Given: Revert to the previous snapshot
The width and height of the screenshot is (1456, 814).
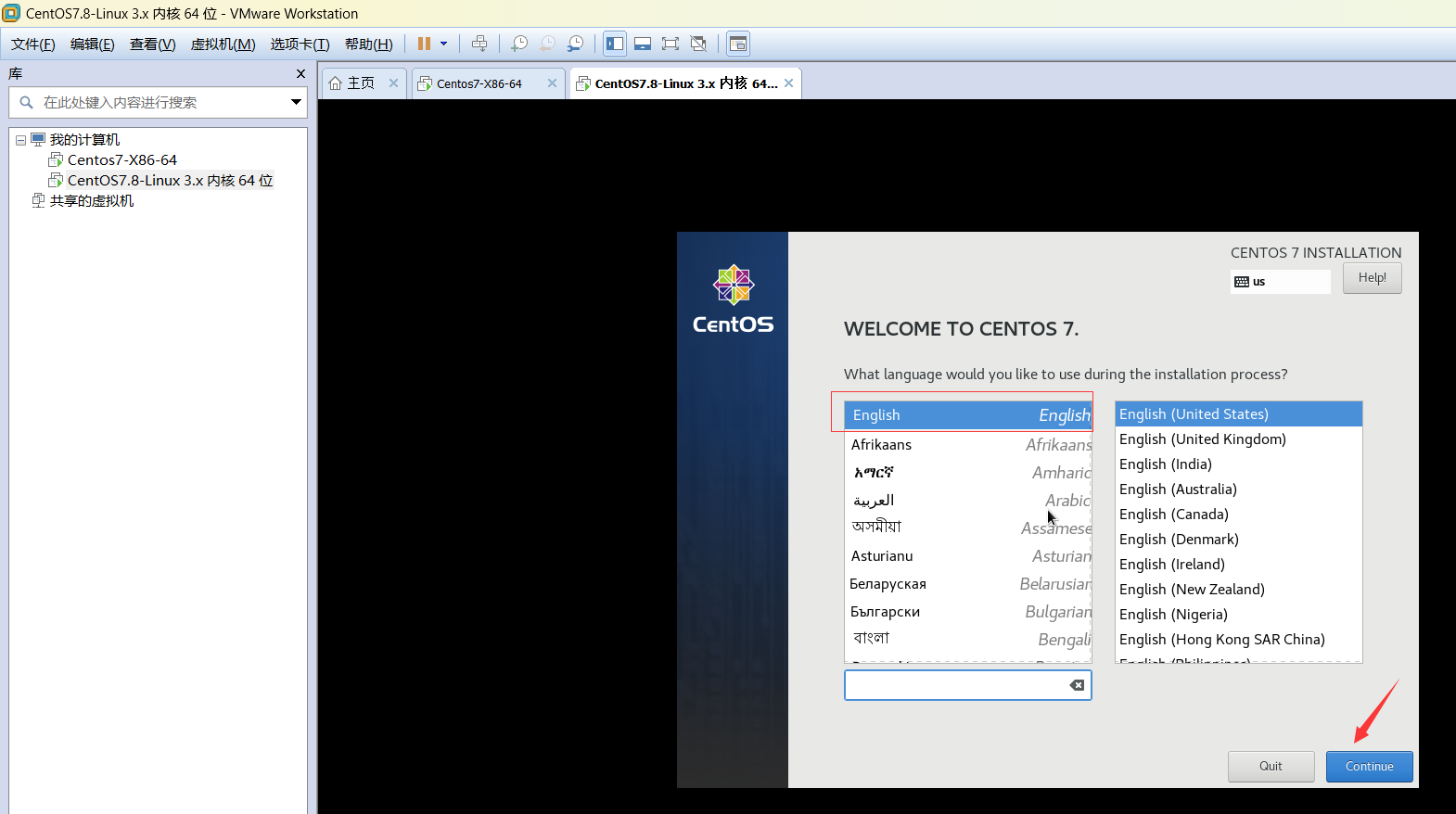Looking at the screenshot, I should (x=548, y=44).
